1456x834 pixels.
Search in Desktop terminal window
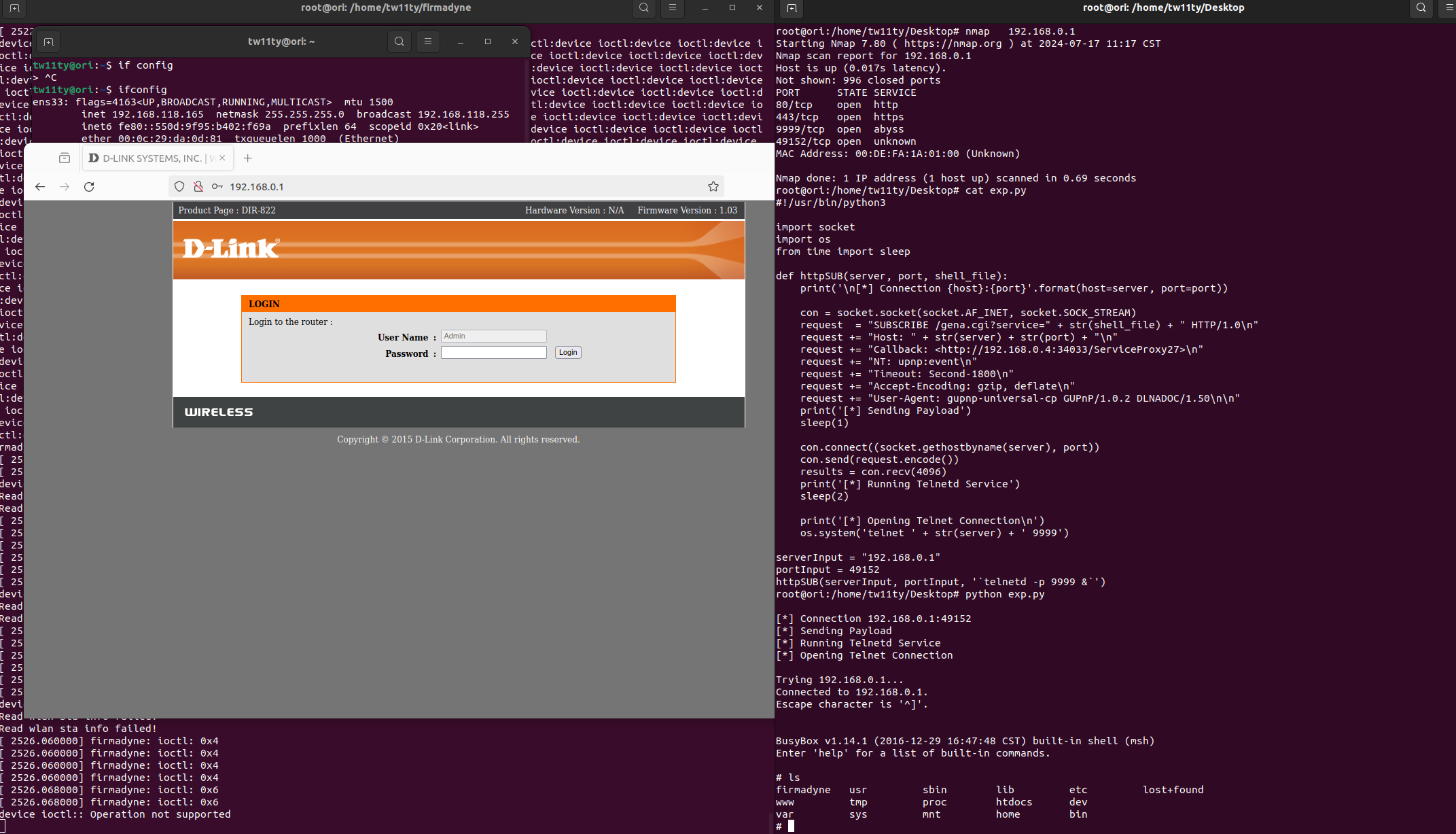coord(1421,7)
